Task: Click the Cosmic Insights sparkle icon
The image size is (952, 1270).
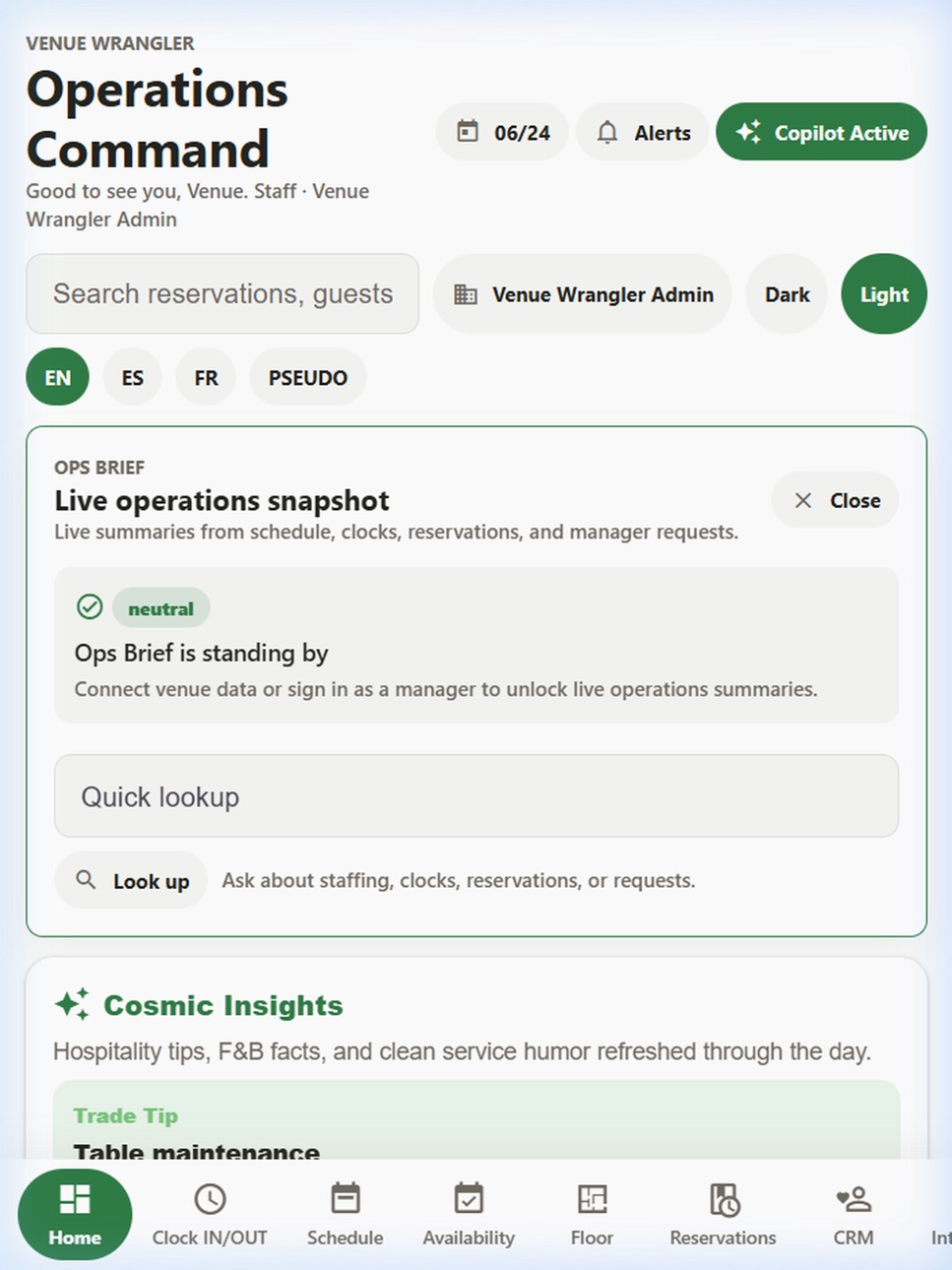Action: click(x=72, y=1004)
